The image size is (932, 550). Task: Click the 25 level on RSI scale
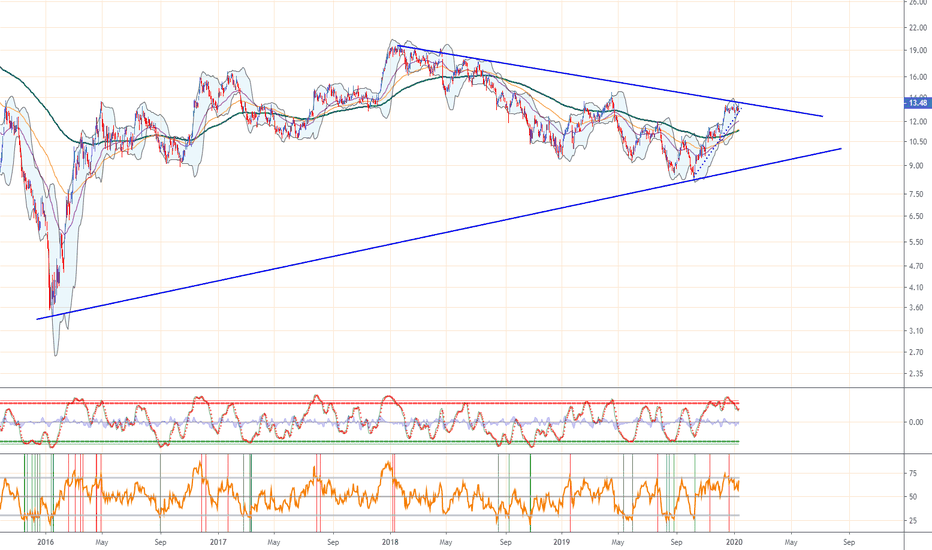tap(912, 520)
